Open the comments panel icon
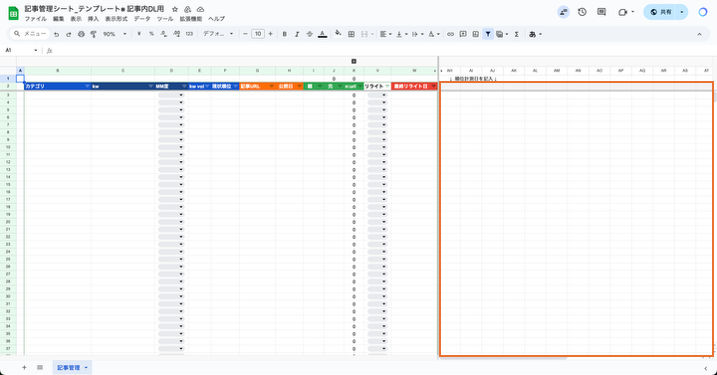 point(602,12)
